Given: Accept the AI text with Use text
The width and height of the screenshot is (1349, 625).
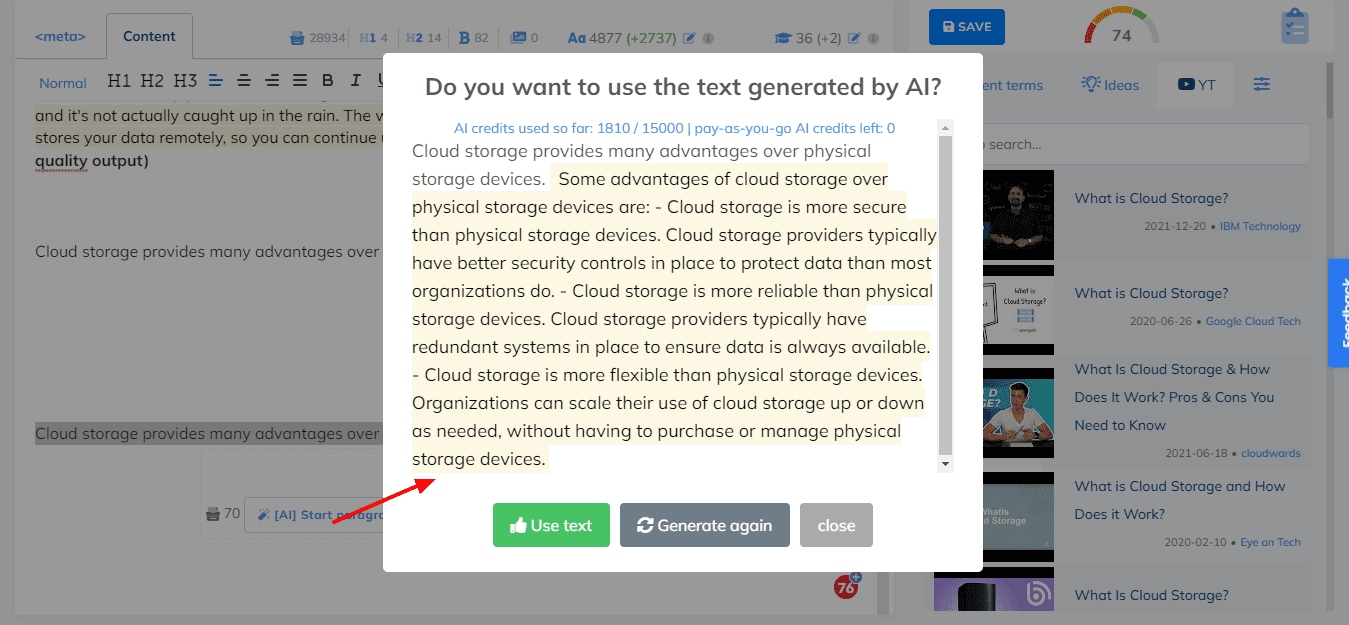Looking at the screenshot, I should coord(551,525).
